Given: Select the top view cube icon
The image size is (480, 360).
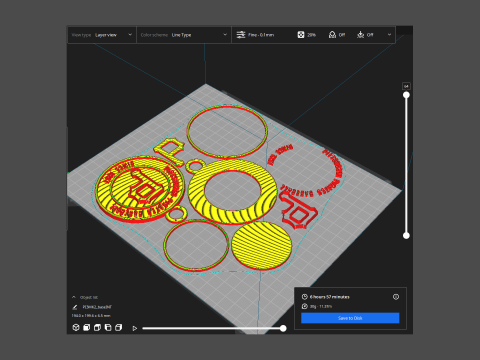Looking at the screenshot, I should [97, 328].
